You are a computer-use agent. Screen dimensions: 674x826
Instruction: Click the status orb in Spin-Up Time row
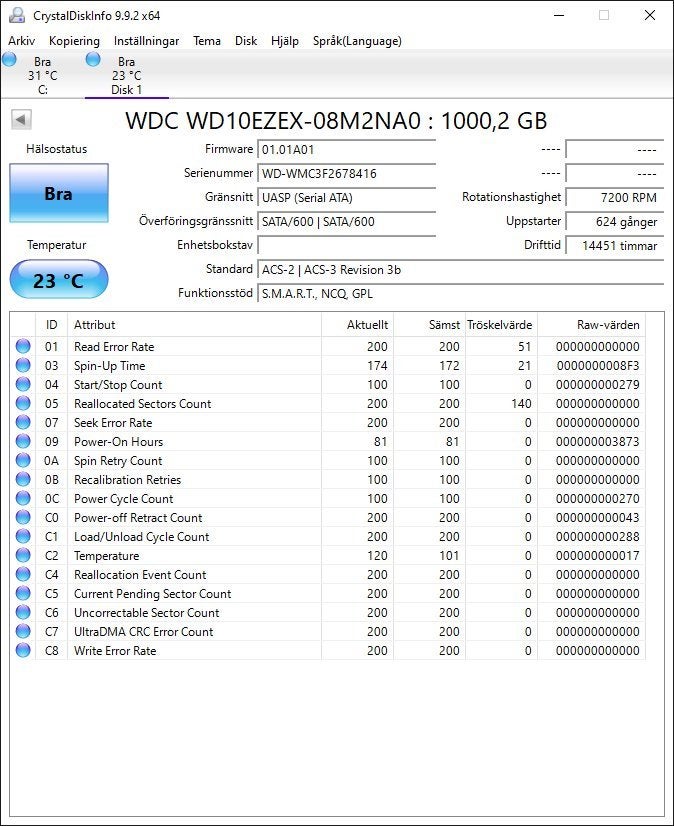tap(23, 365)
